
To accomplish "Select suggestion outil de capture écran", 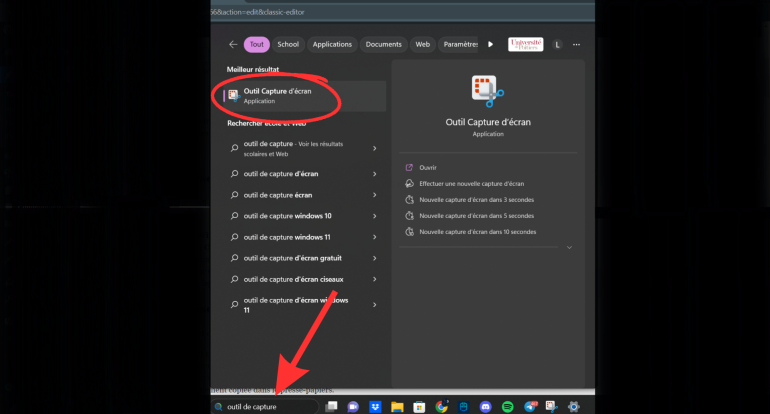I will coord(278,195).
